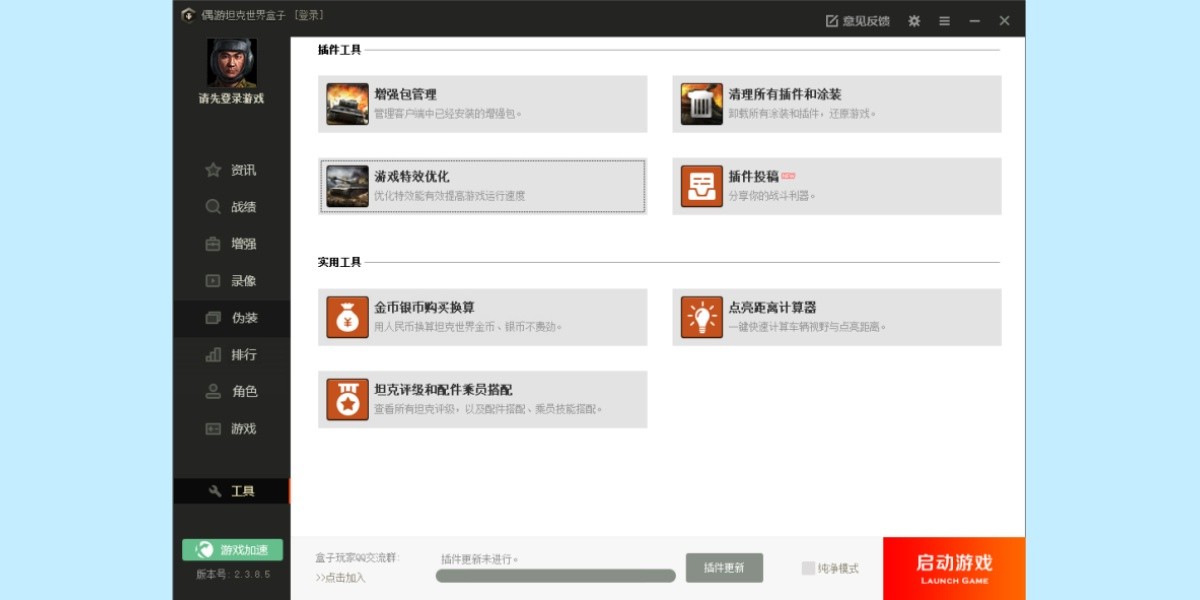Minimize the box window
Viewport: 1200px width, 600px height.
coord(975,20)
